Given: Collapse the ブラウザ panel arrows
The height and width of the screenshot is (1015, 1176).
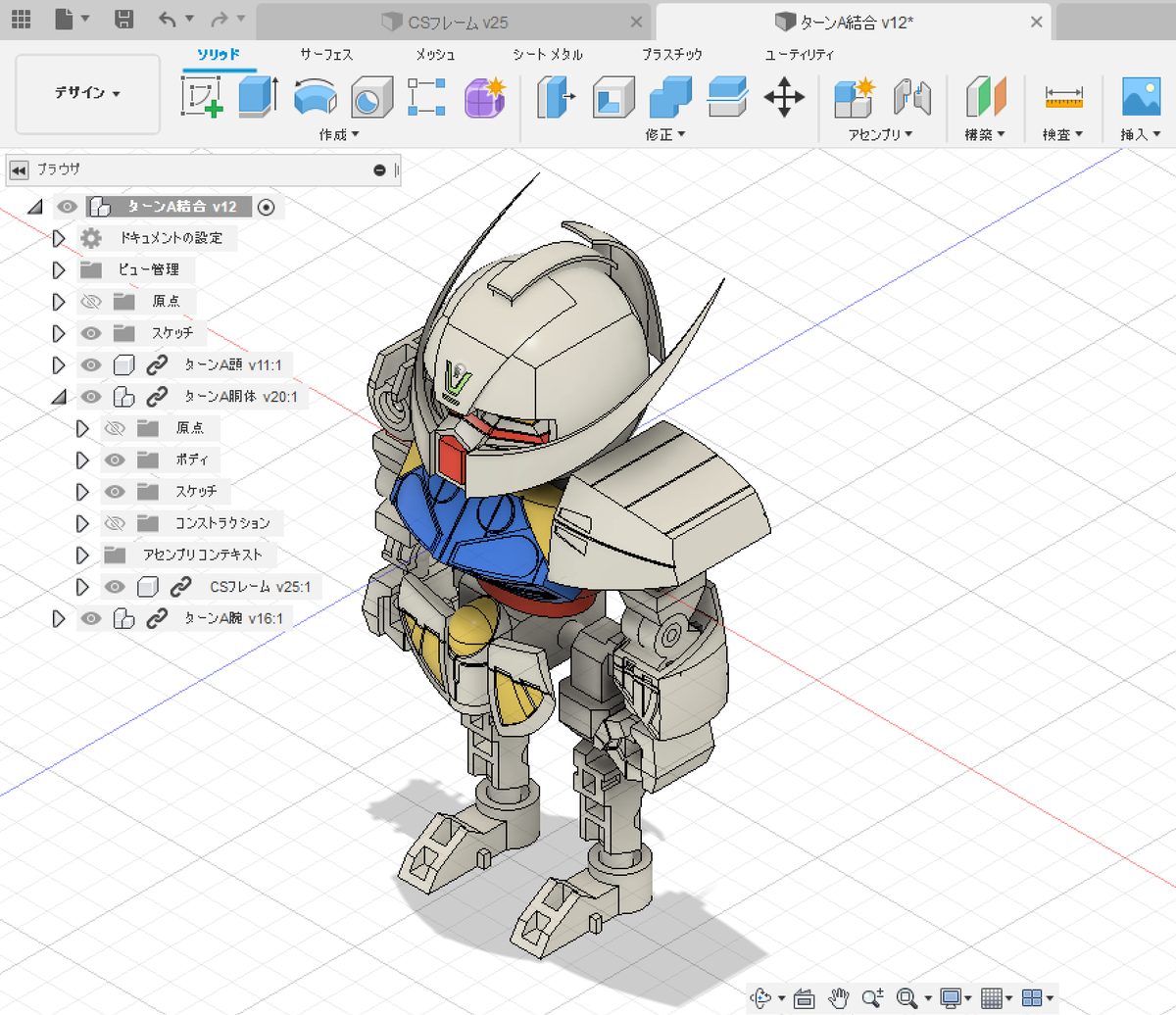Looking at the screenshot, I should pyautogui.click(x=19, y=169).
